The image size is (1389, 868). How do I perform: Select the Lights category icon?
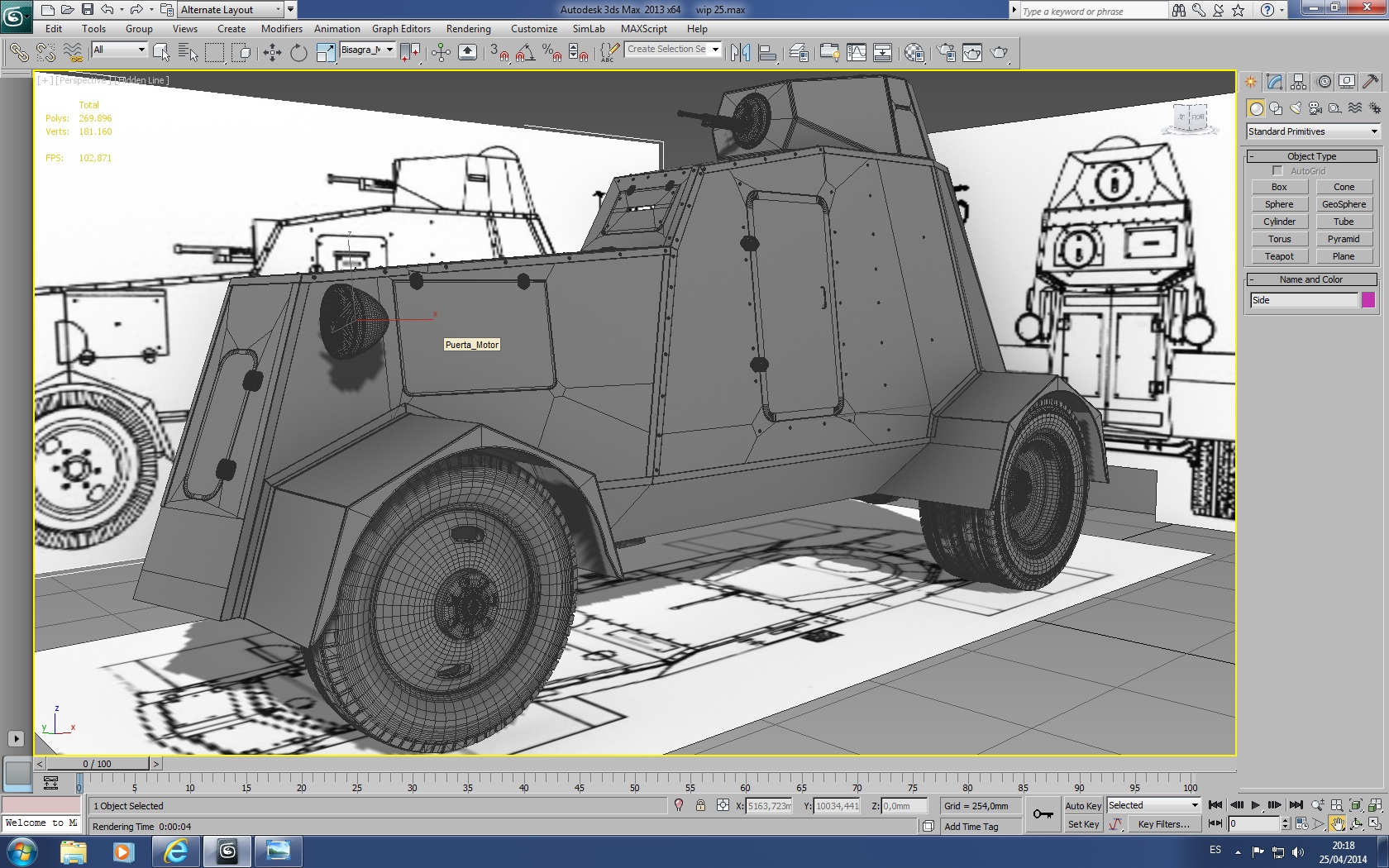coord(1296,108)
